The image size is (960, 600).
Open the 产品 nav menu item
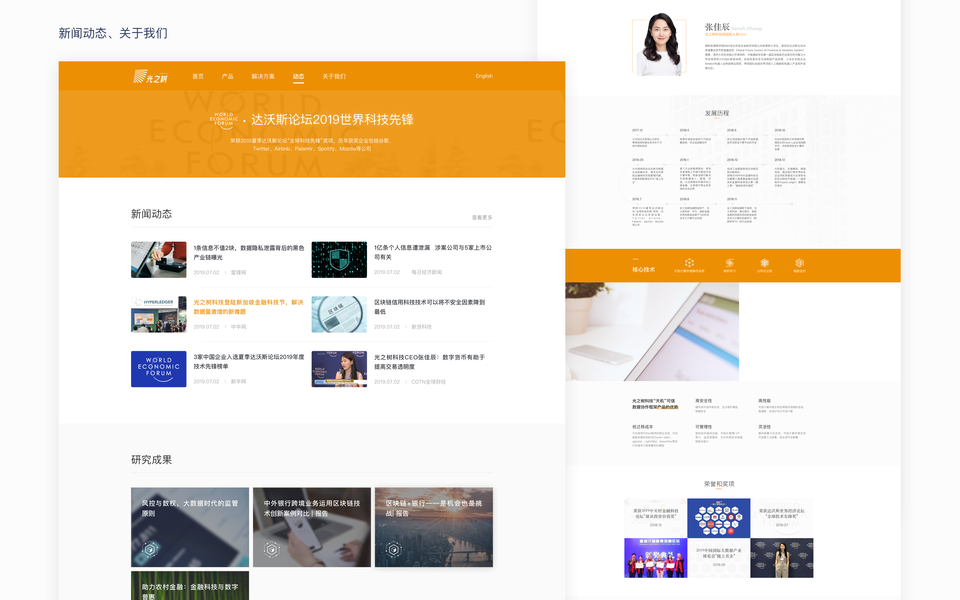point(227,77)
